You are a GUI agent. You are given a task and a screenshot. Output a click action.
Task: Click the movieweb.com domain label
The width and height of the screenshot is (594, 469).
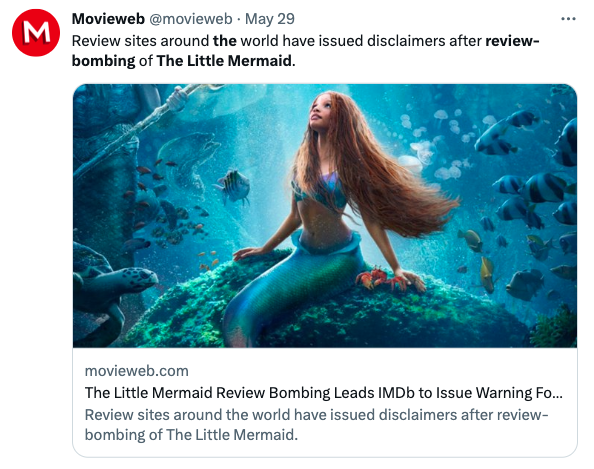click(136, 371)
